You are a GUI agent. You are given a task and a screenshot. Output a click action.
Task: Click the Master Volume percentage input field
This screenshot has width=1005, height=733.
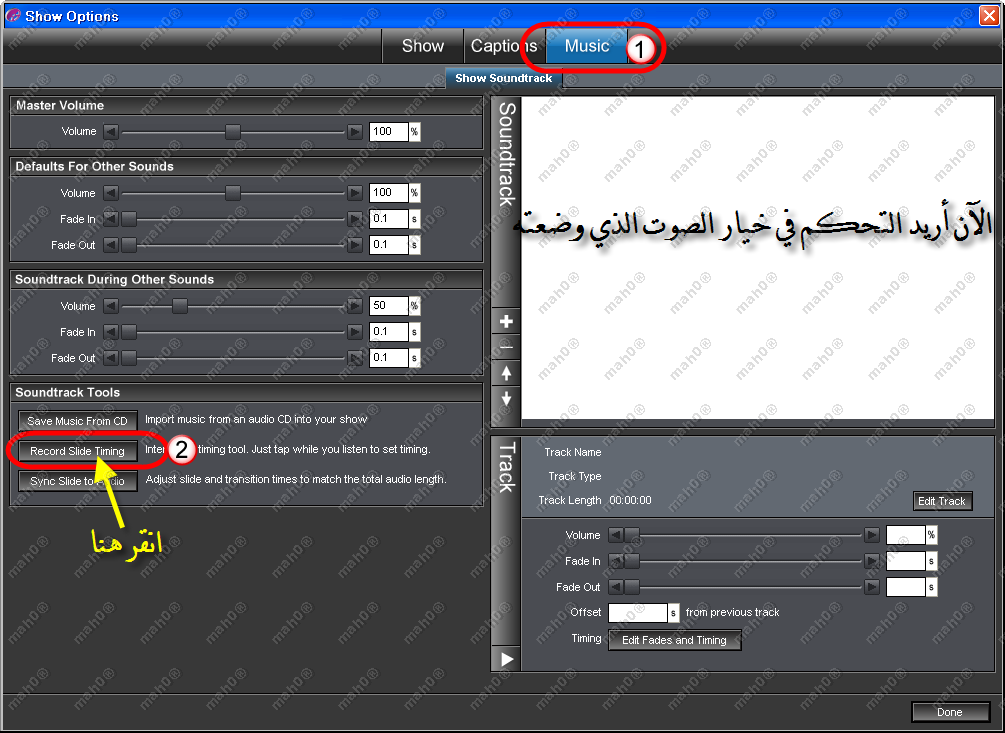point(388,132)
